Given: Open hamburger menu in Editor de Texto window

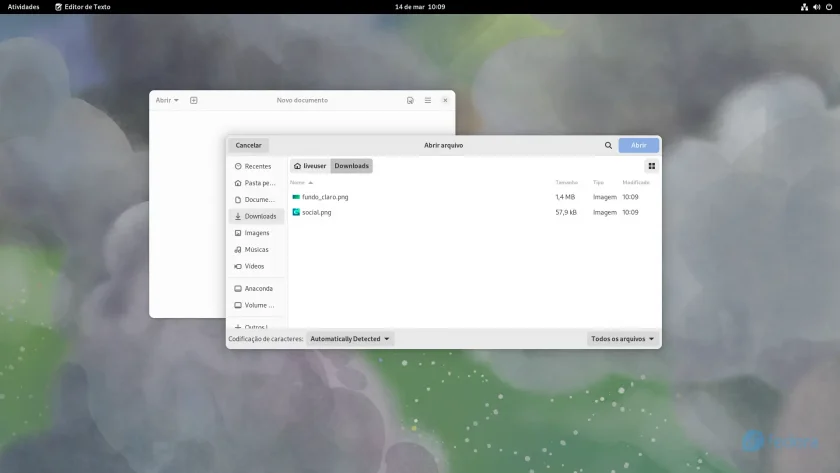Looking at the screenshot, I should click(428, 100).
